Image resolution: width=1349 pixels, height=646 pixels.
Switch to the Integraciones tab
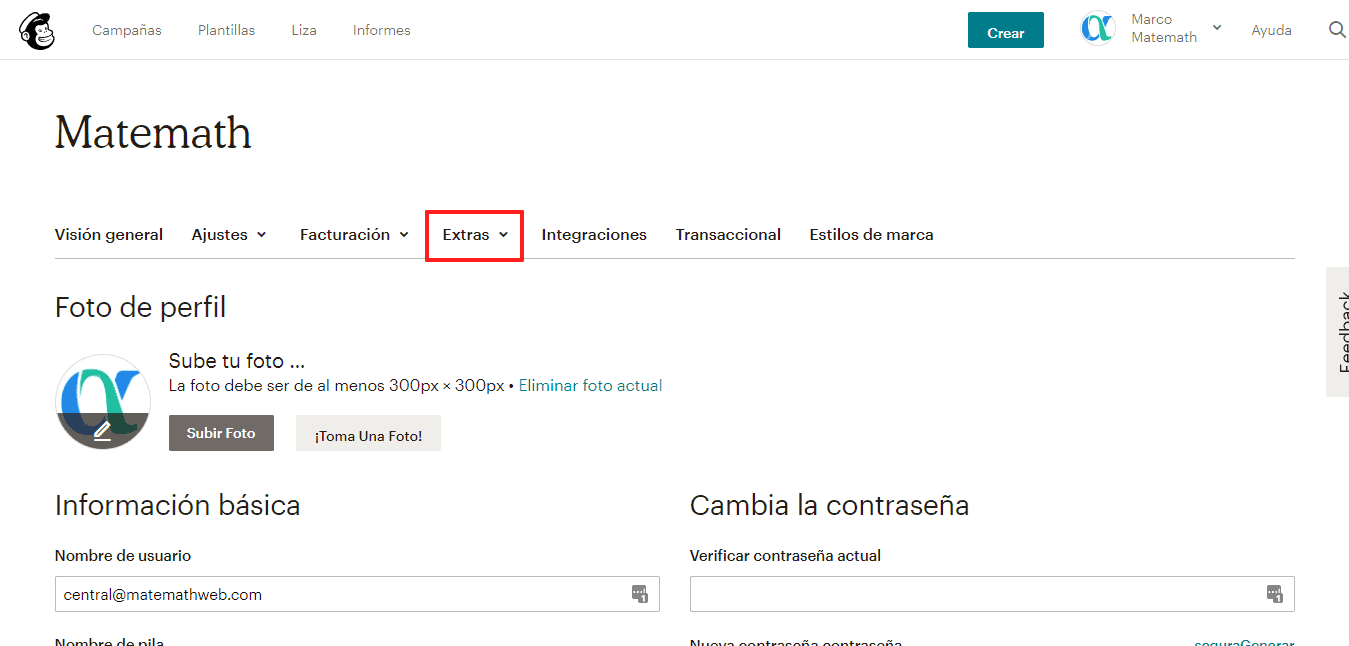(594, 235)
